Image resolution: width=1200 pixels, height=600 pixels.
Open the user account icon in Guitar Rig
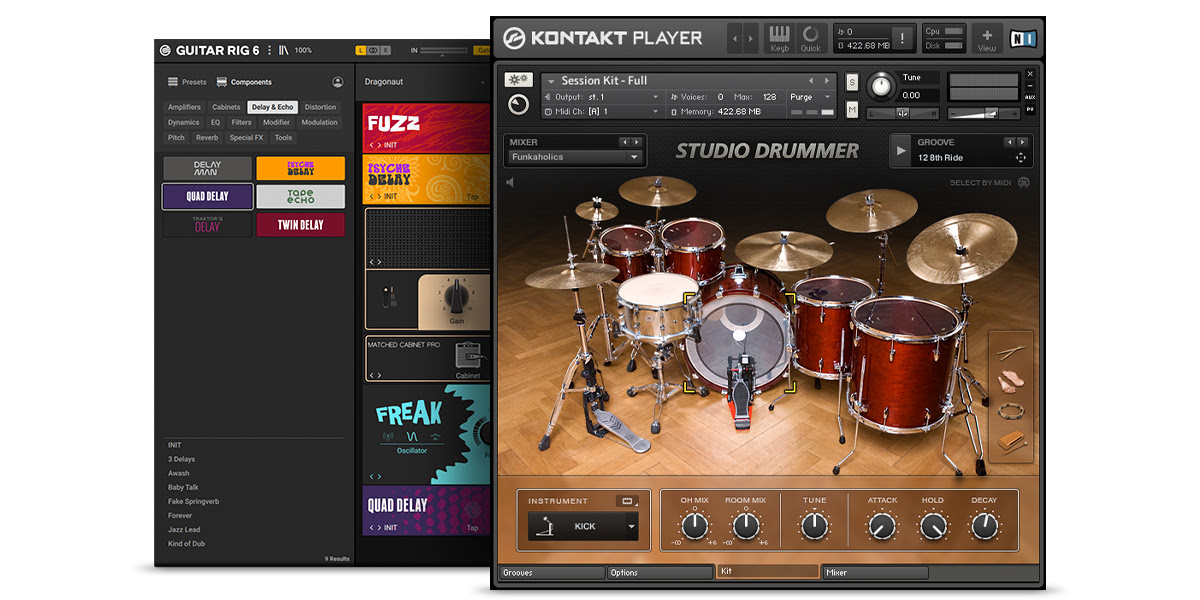[338, 82]
